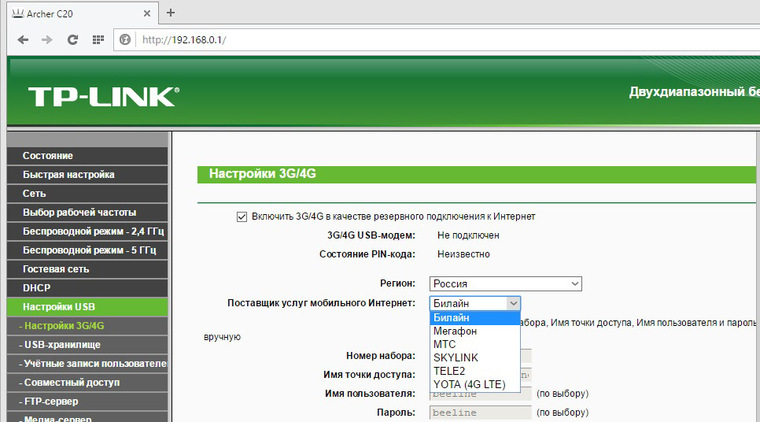760x422 pixels.
Task: Click the Пароль field containing beeline
Action: point(480,413)
